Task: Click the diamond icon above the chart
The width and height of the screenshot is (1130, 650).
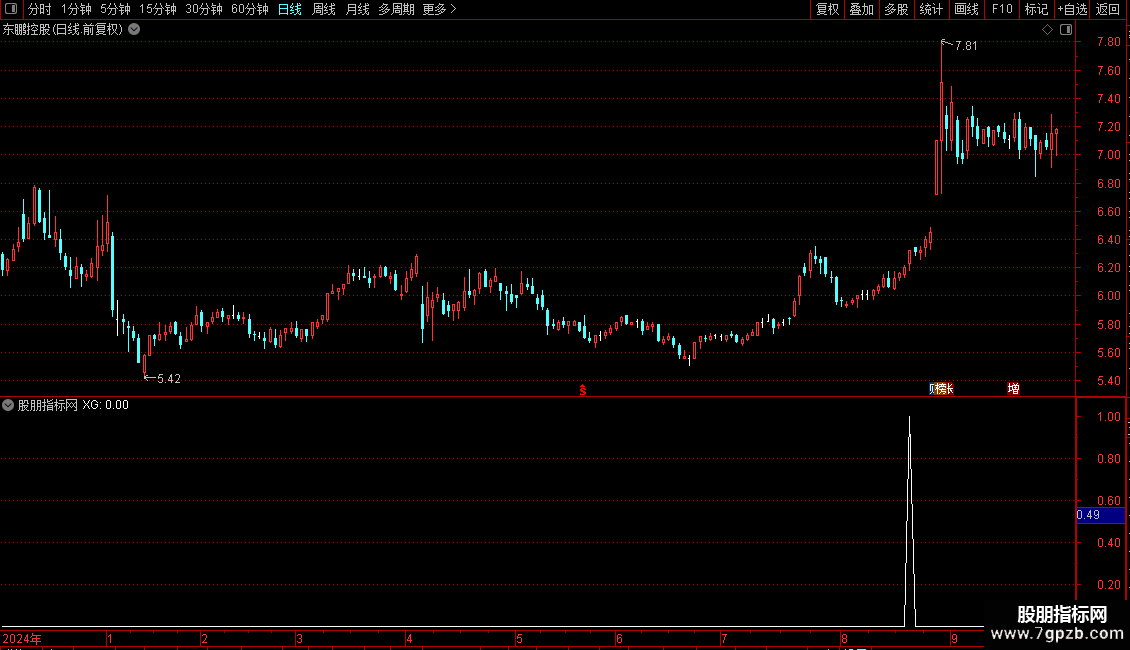Action: coord(1047,30)
